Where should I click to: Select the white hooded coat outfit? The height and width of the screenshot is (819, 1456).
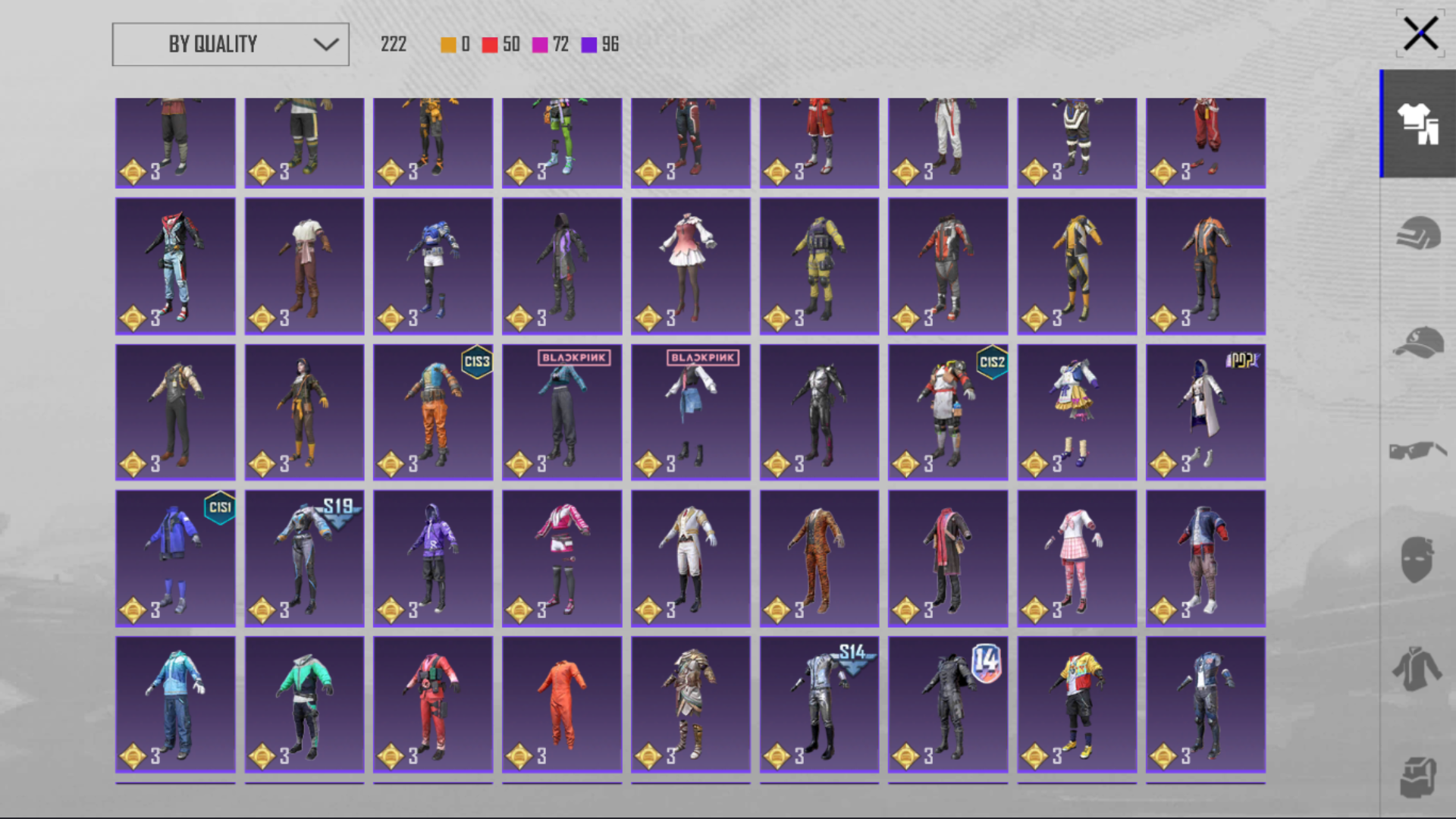[1206, 413]
